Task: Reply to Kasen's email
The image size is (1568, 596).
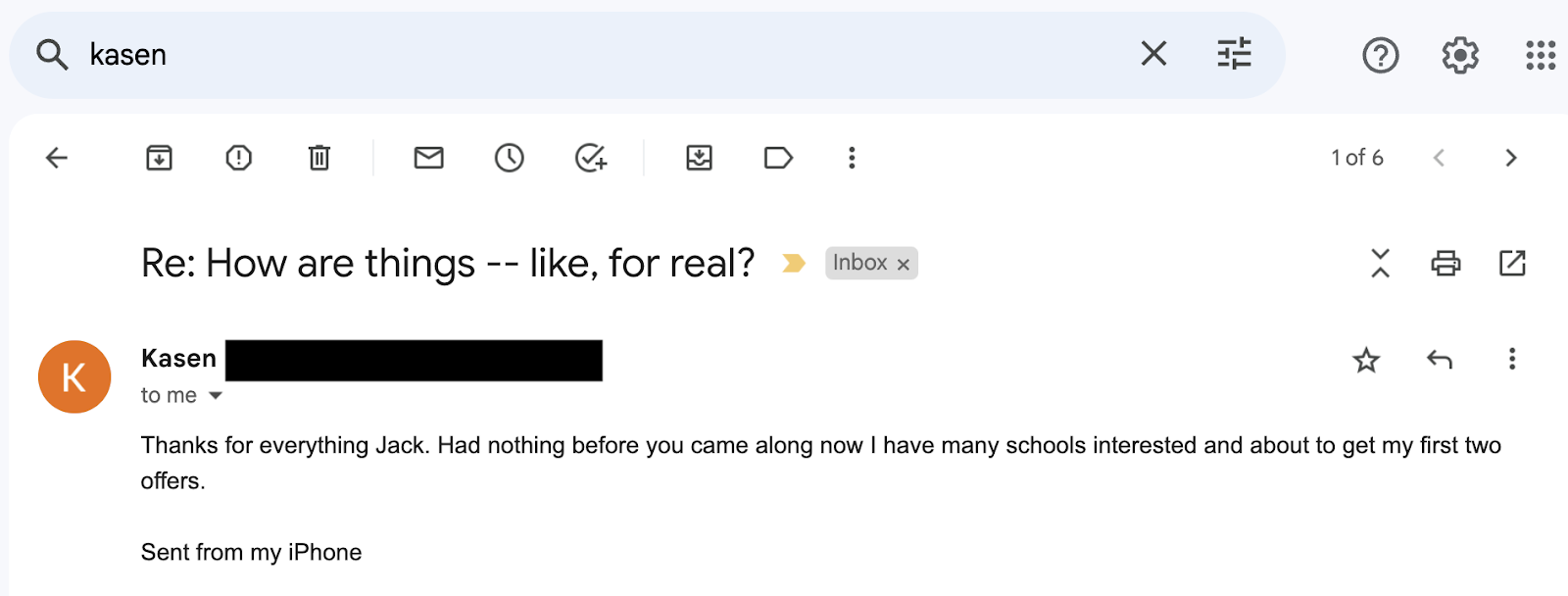Action: [1439, 359]
